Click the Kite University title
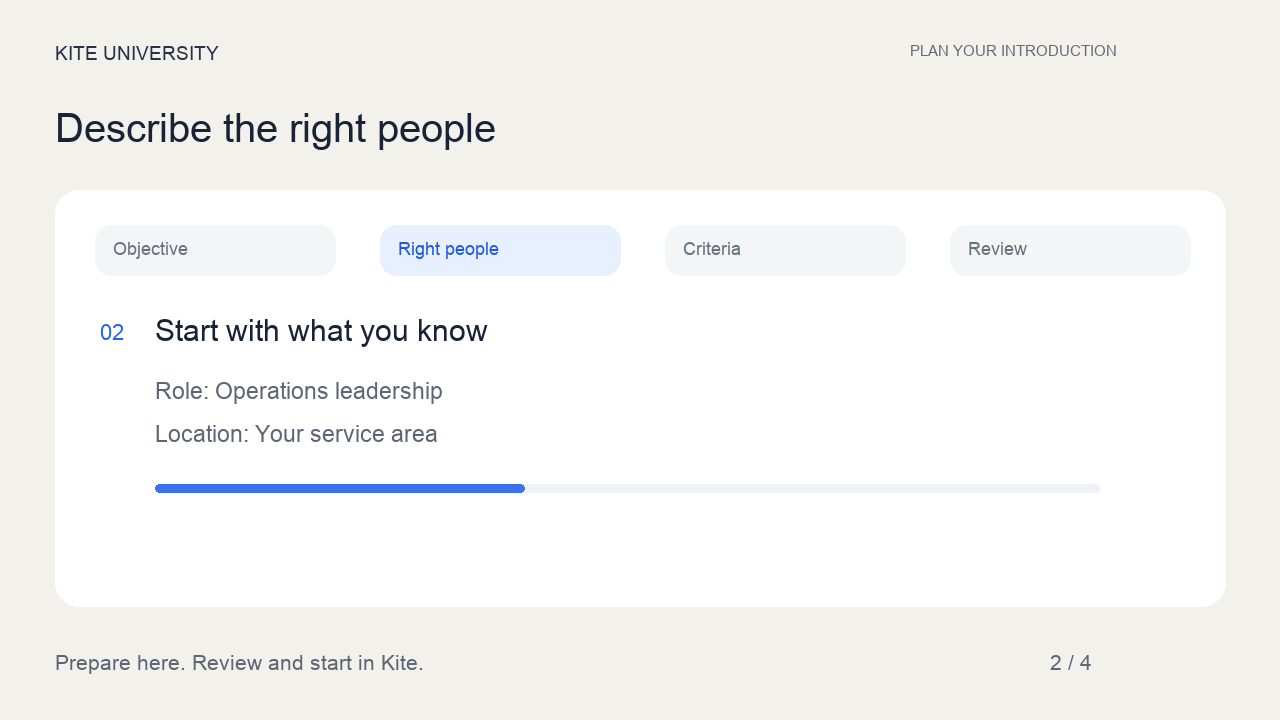Screen dimensions: 1280x720 (137, 54)
